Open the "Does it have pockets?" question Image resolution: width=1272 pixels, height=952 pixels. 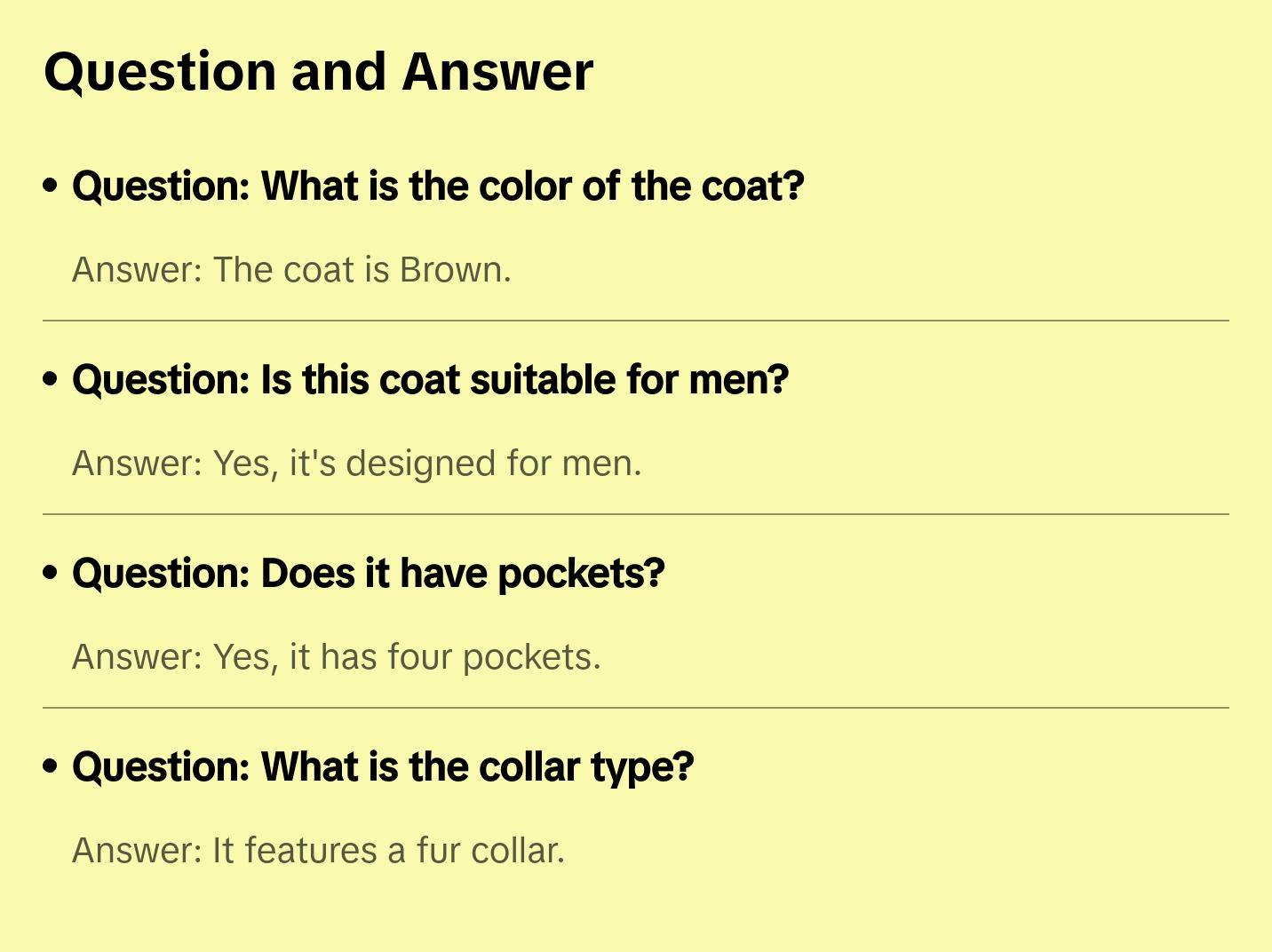pos(368,574)
